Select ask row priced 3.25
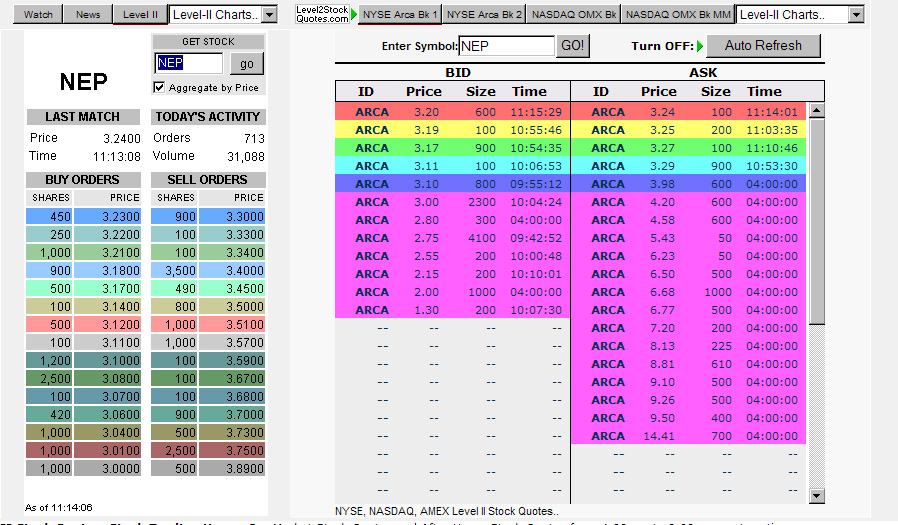 [688, 130]
